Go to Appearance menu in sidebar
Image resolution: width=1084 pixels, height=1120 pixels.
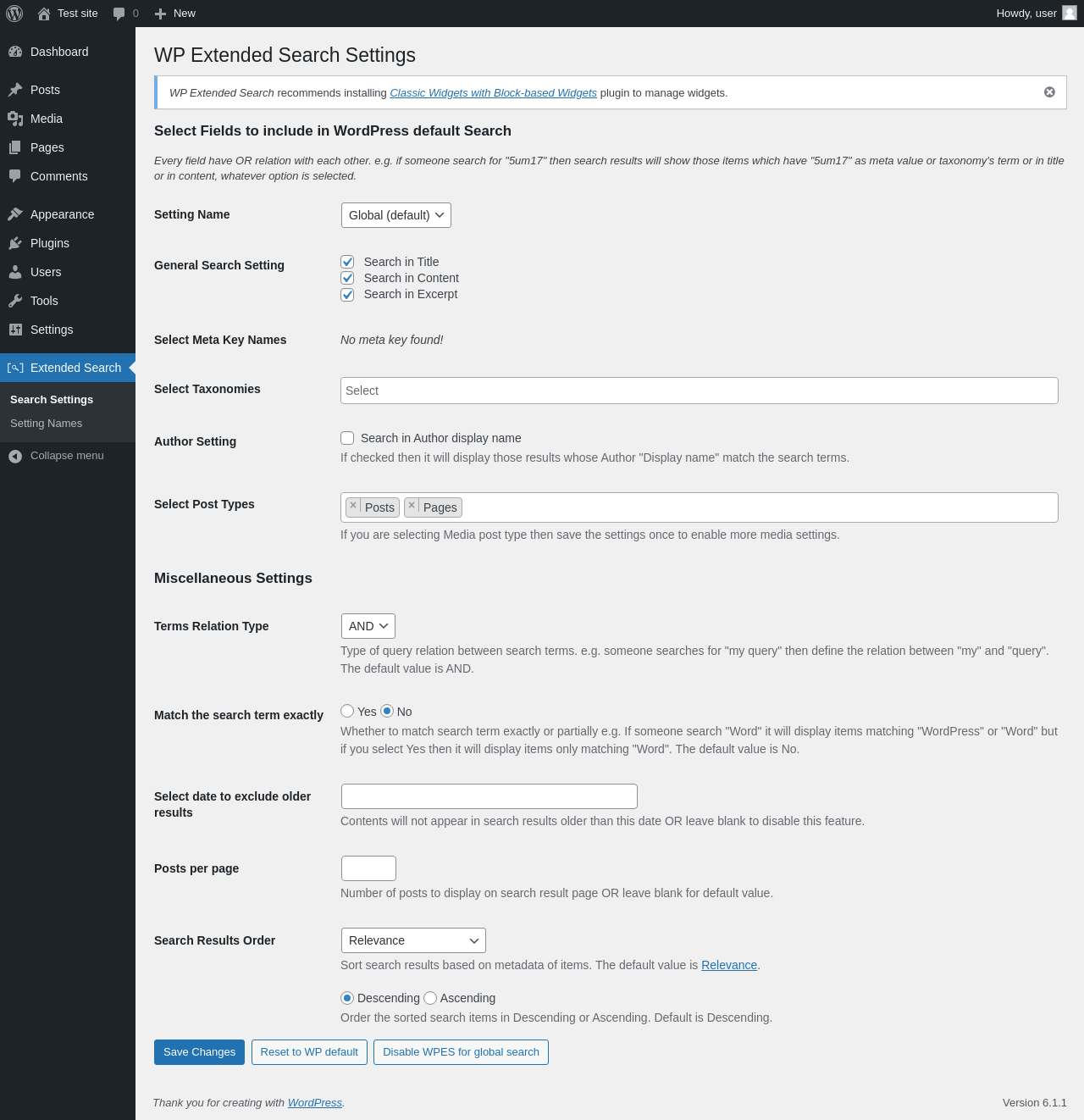click(x=63, y=214)
